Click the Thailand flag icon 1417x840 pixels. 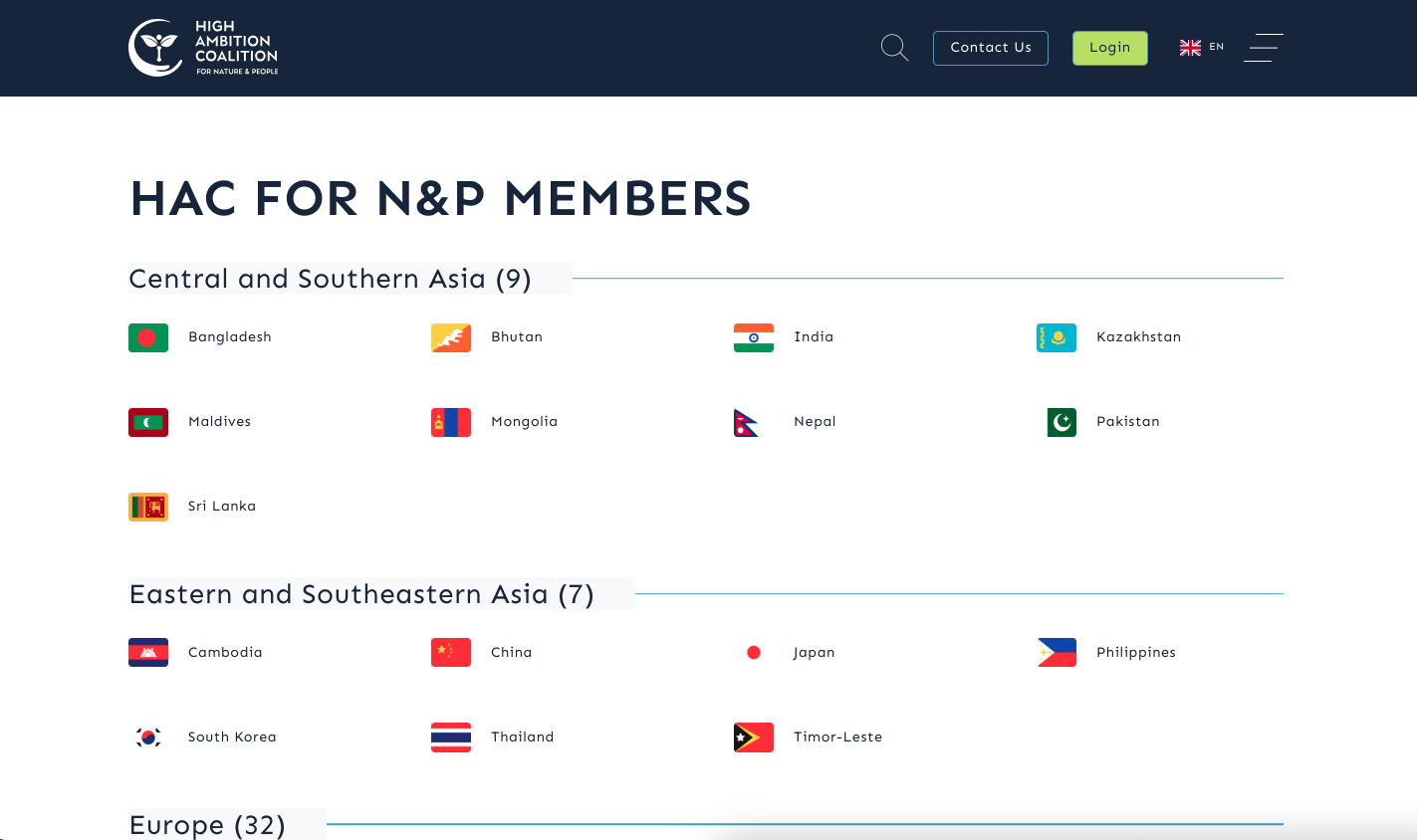[x=451, y=736]
